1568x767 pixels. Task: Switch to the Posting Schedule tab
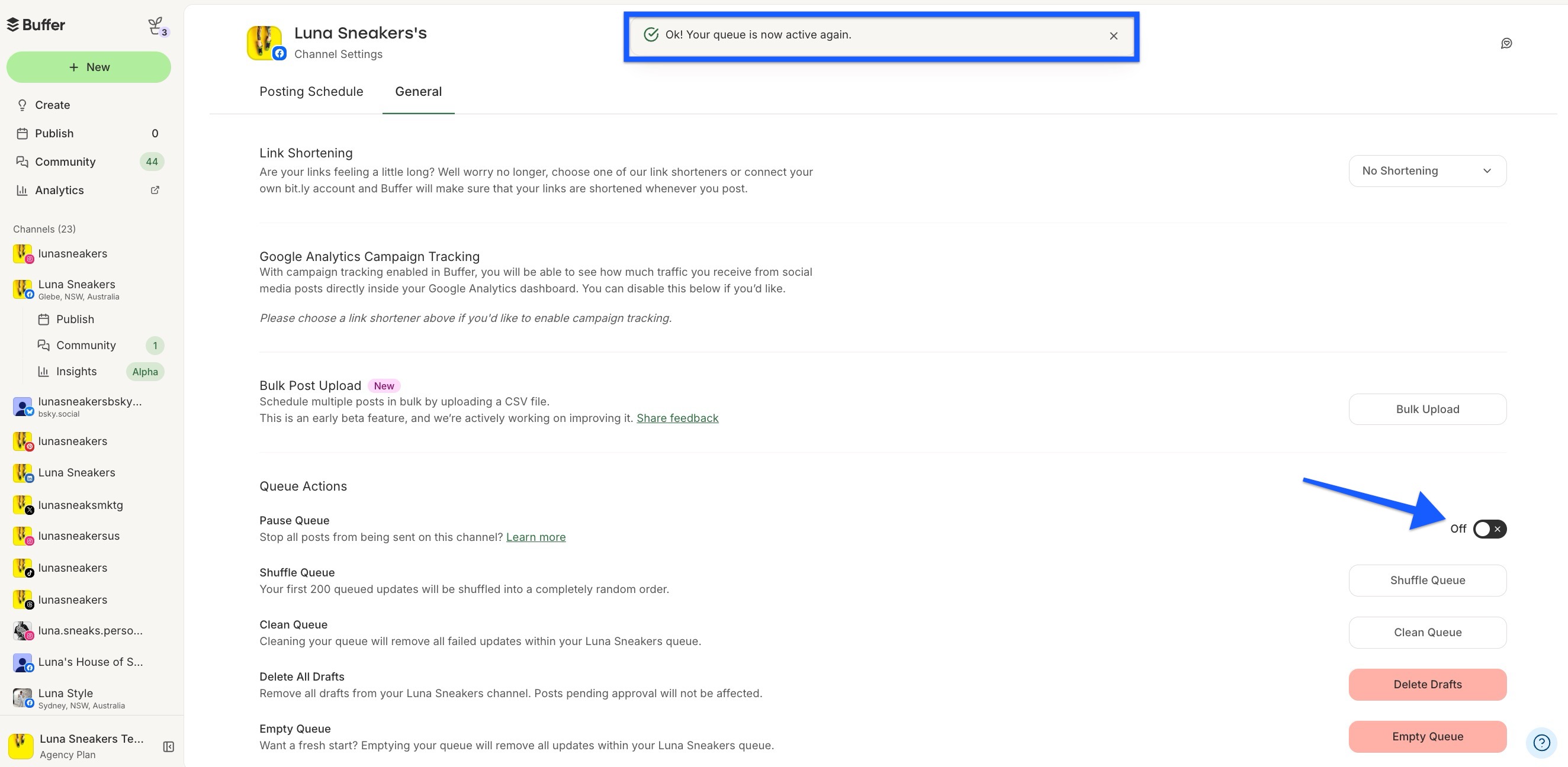click(311, 92)
